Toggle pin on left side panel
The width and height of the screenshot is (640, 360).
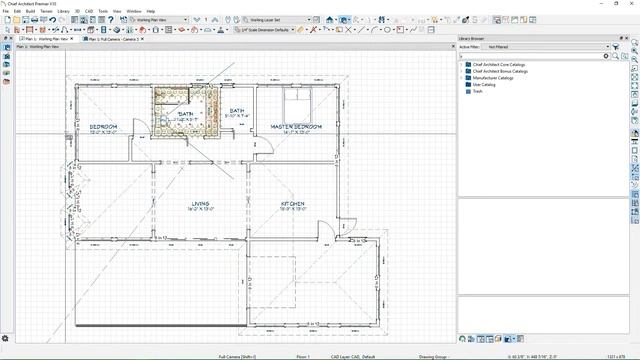click(6, 38)
